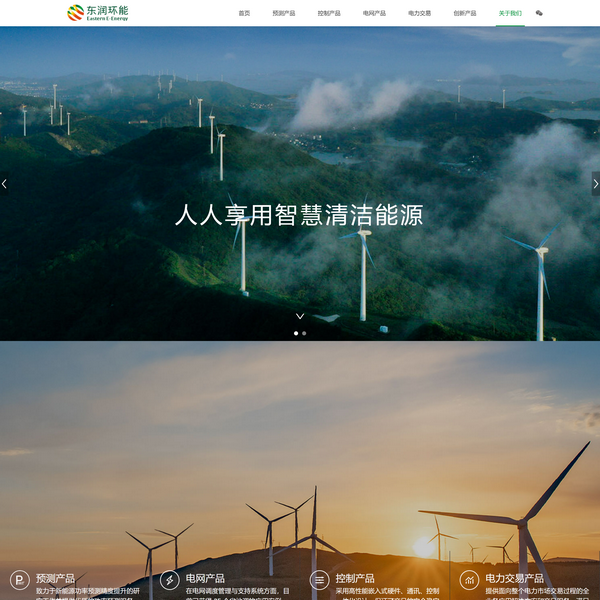This screenshot has height=600, width=600.
Task: Click the 控制产品 list circular icon
Action: (319, 580)
